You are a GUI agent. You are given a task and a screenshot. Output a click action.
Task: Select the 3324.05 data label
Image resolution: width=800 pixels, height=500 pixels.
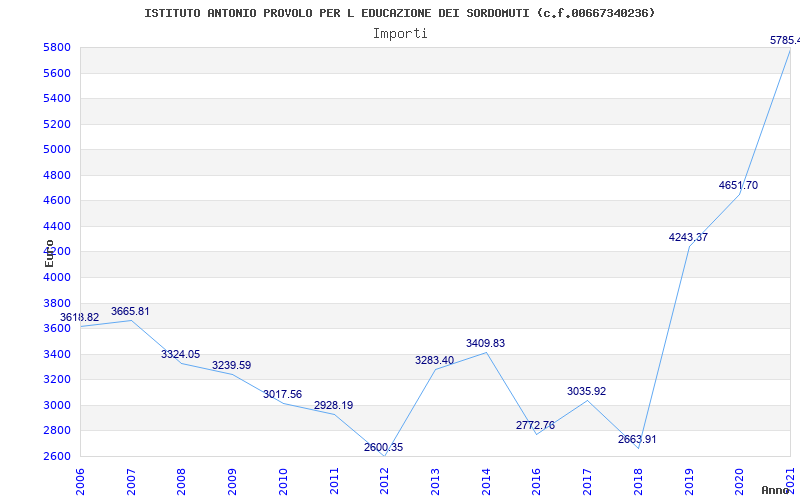tap(180, 355)
